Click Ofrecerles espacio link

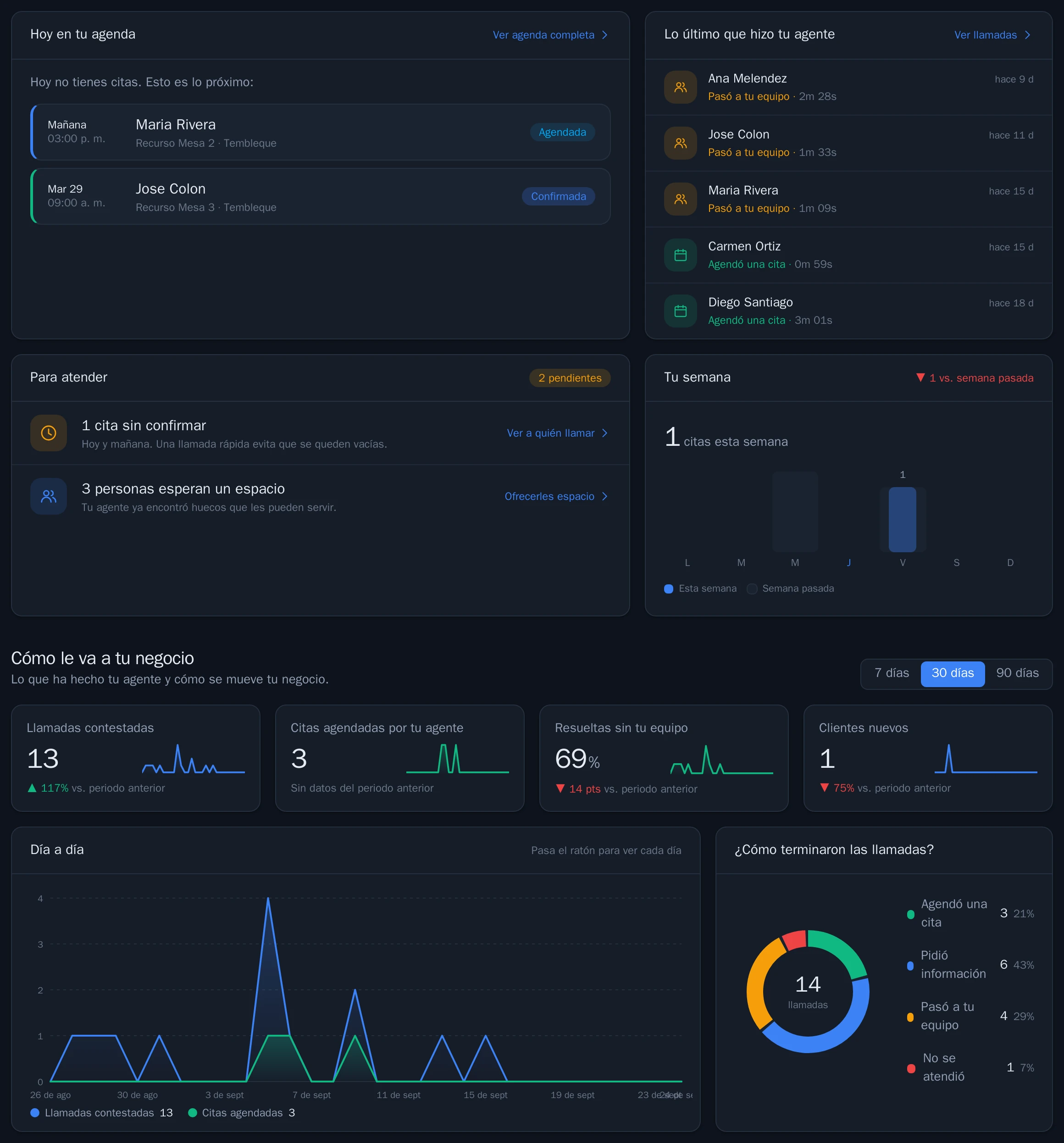pyautogui.click(x=556, y=496)
